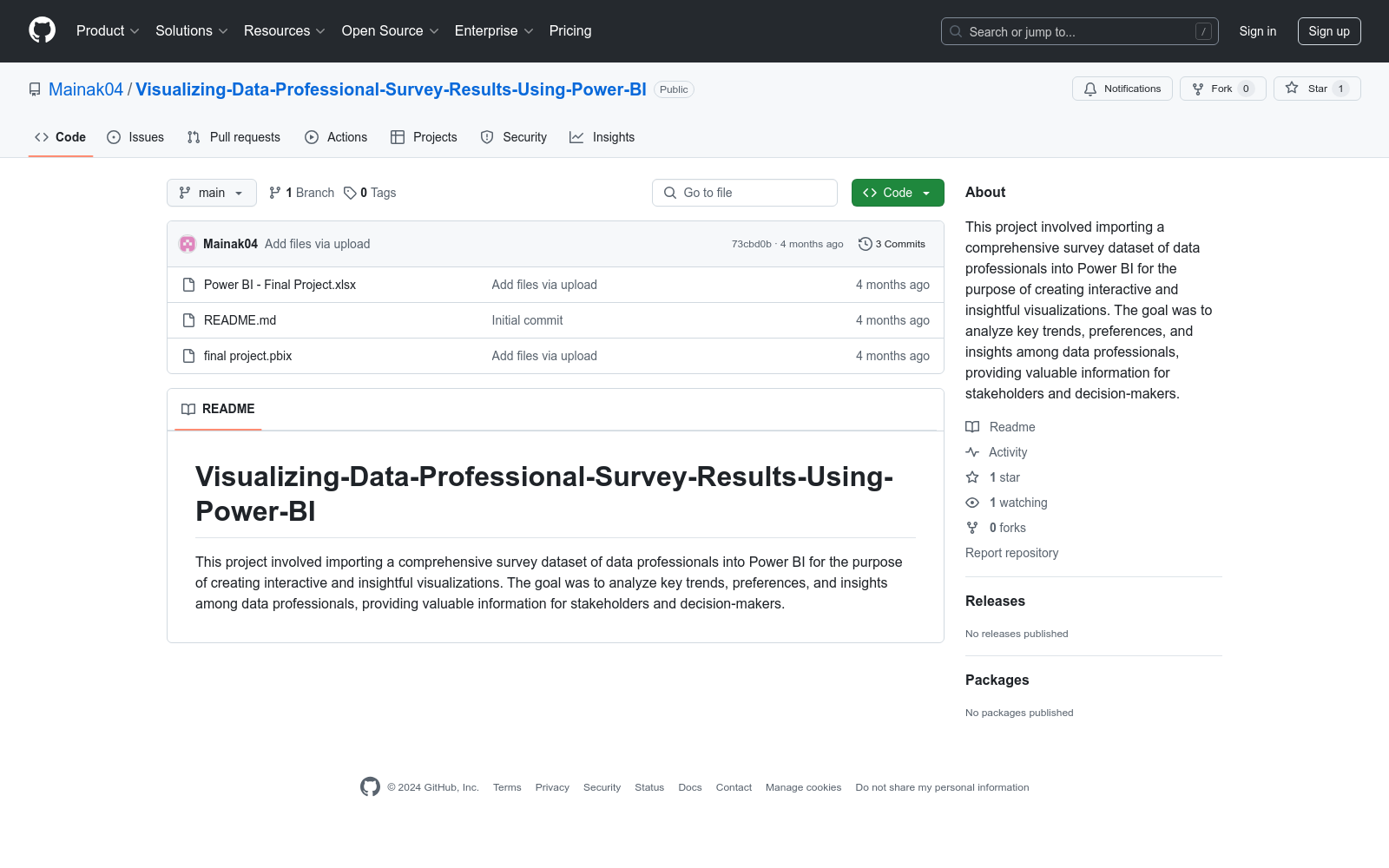Click the Readme link in About sidebar
This screenshot has width=1389, height=868.
(x=1000, y=427)
